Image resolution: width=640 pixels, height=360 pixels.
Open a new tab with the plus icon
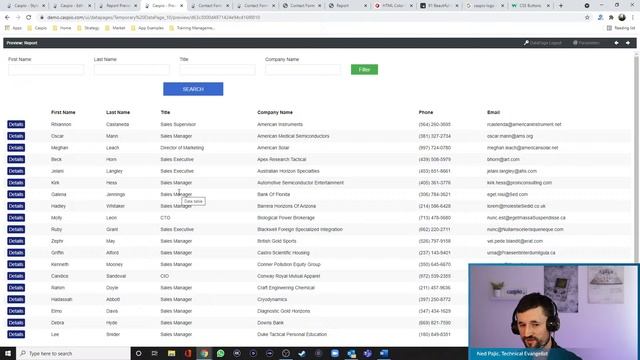point(561,6)
